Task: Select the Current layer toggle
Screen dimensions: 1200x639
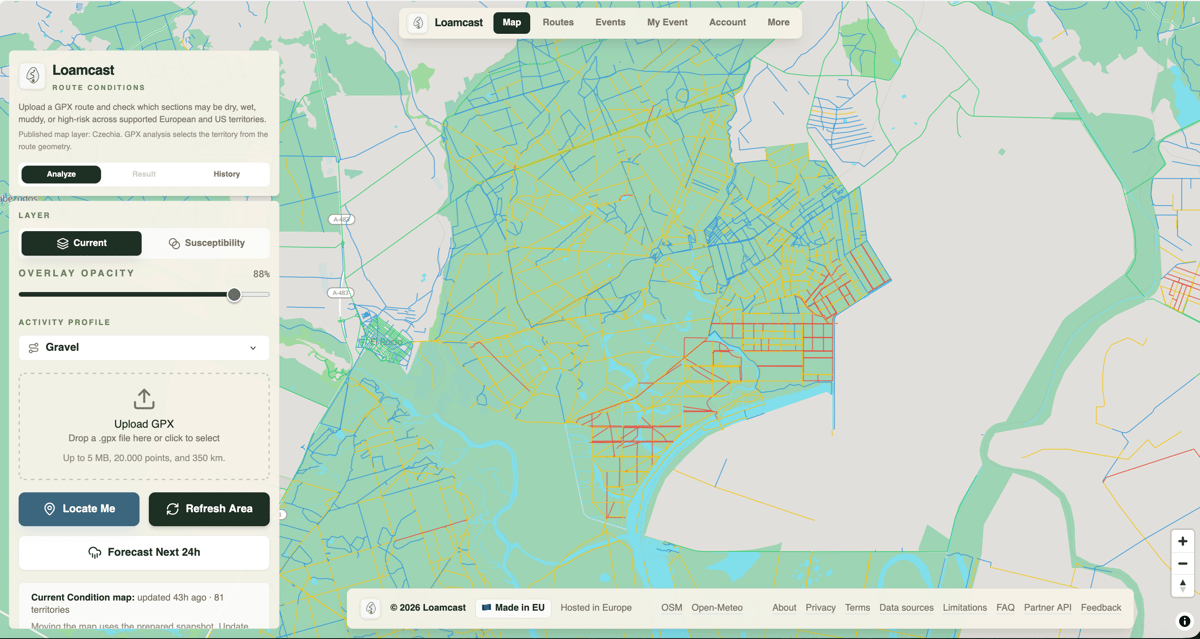Action: coord(81,243)
